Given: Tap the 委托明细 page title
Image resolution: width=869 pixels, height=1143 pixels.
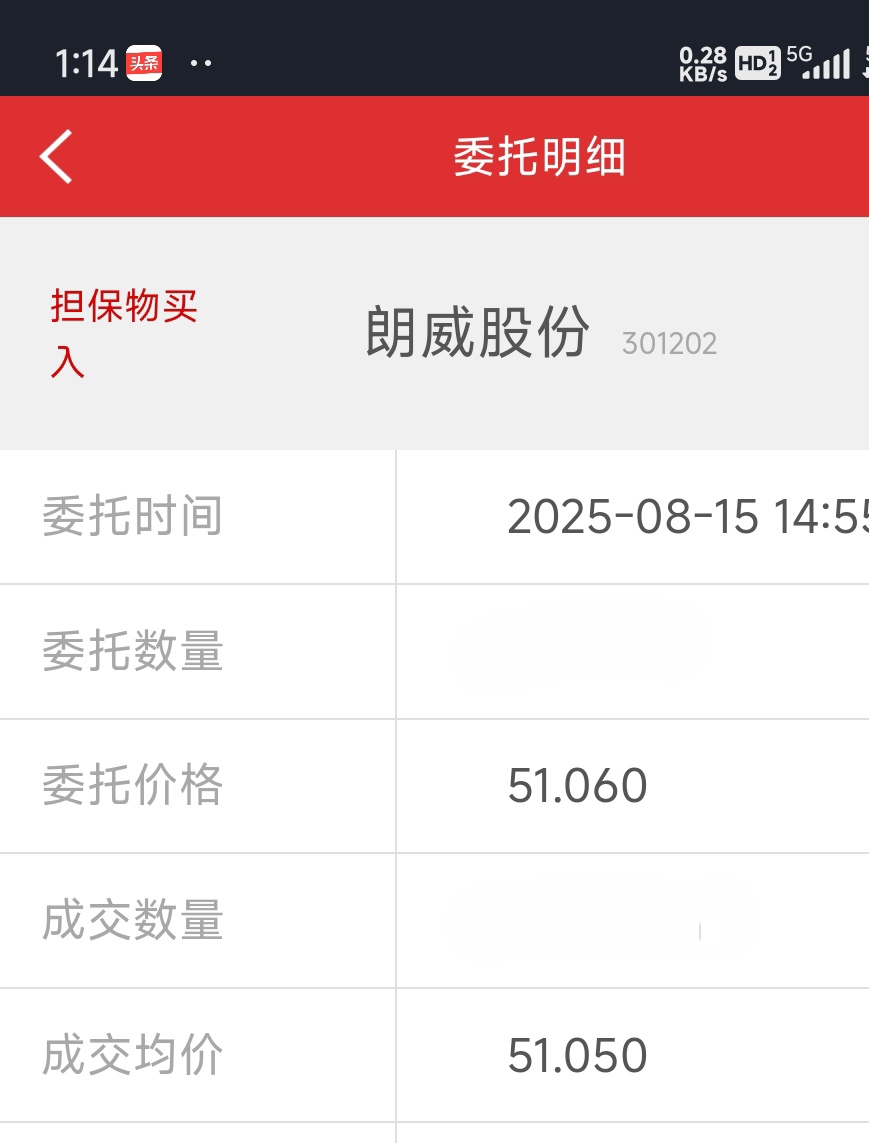Looking at the screenshot, I should tap(539, 157).
